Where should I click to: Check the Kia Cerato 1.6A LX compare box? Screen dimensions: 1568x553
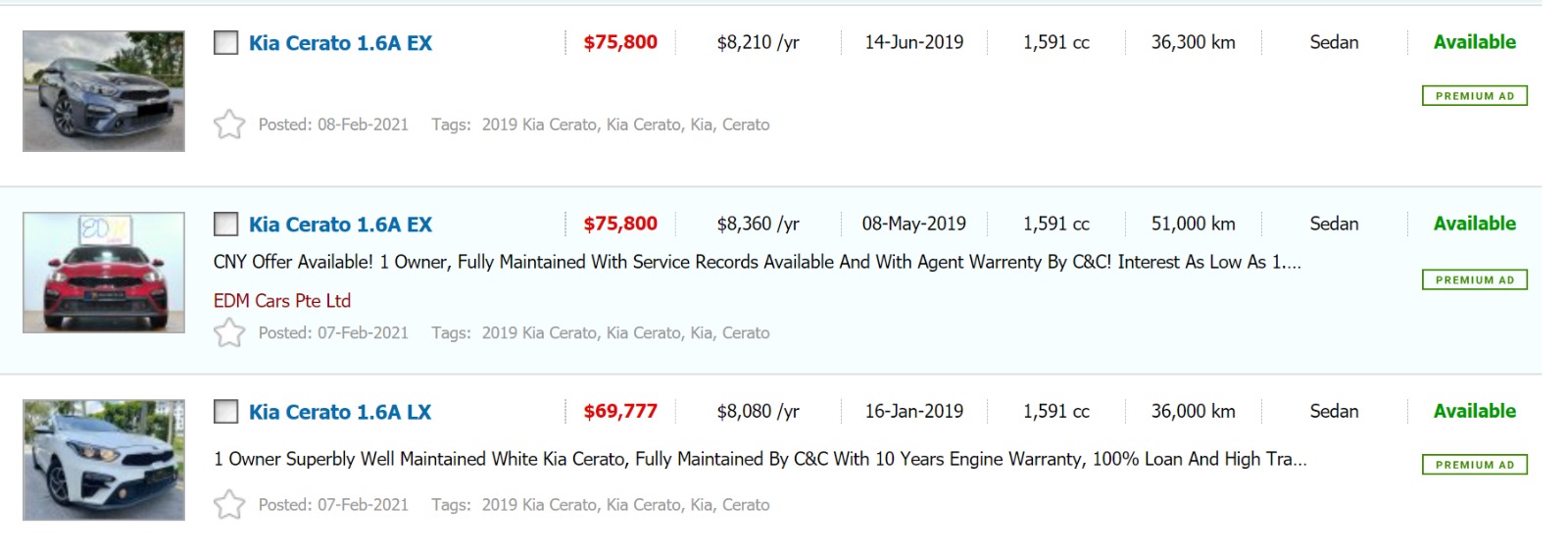pos(226,412)
